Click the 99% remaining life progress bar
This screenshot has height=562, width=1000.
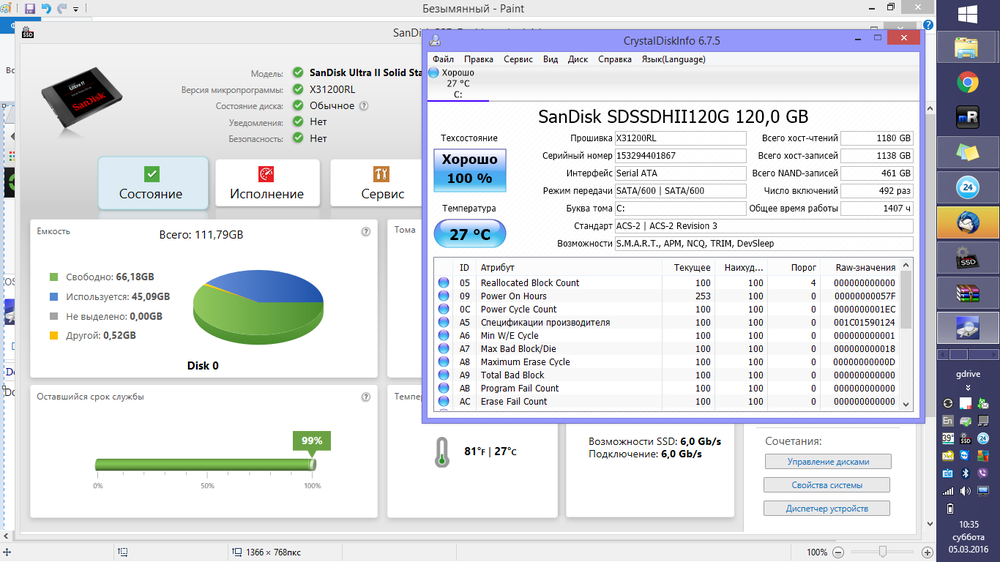205,464
